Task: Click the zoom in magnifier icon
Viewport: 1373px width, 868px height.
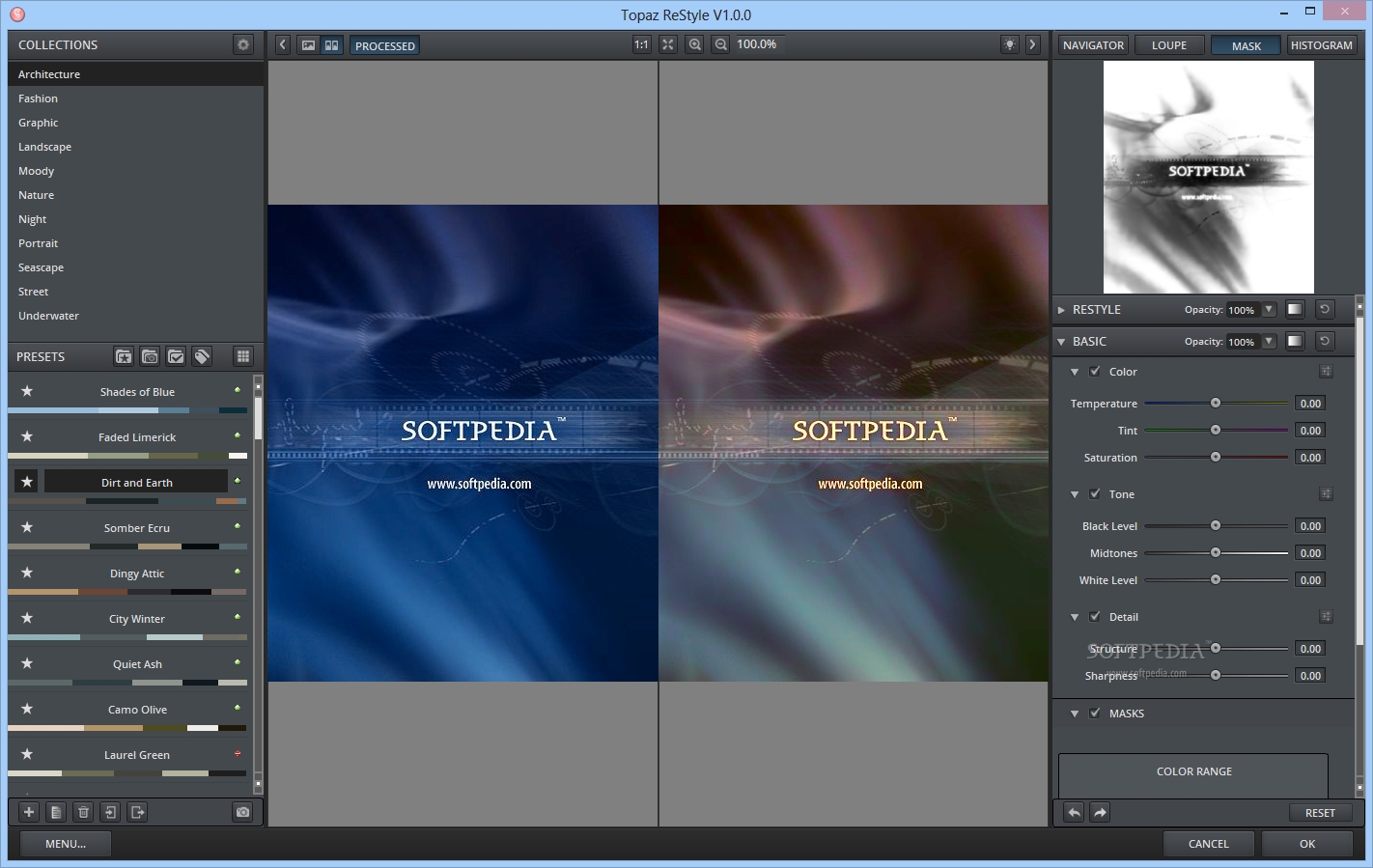Action: [x=694, y=44]
